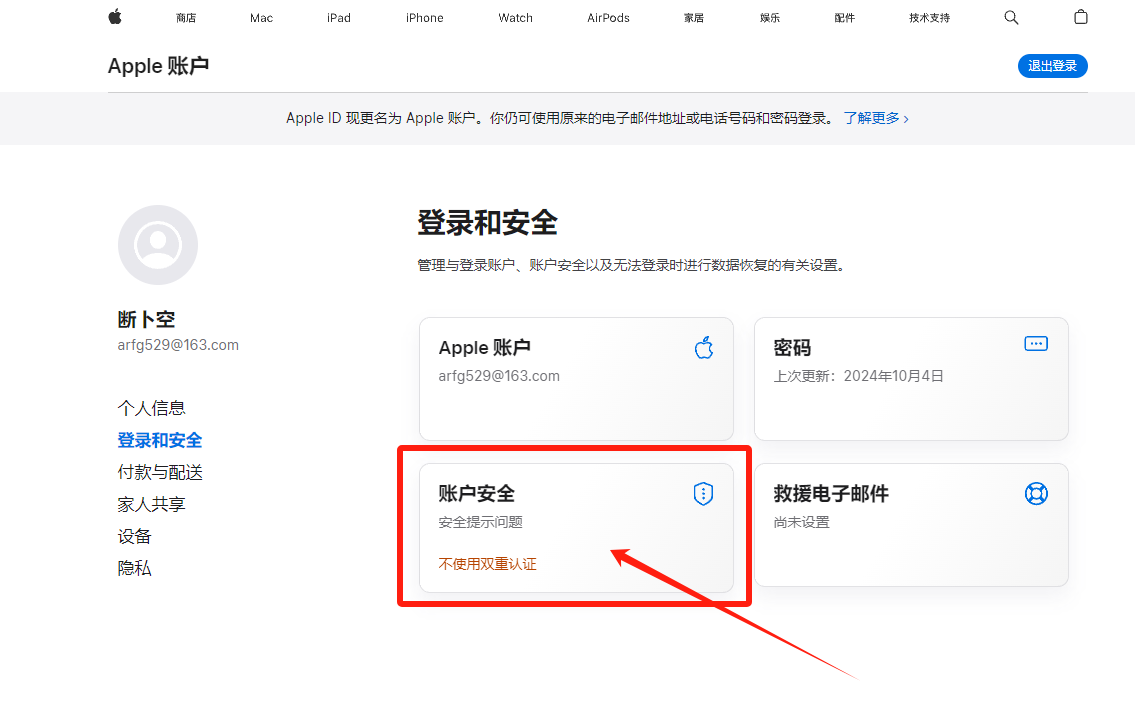
Task: Click shield icon in 账户安全 card
Action: (704, 493)
